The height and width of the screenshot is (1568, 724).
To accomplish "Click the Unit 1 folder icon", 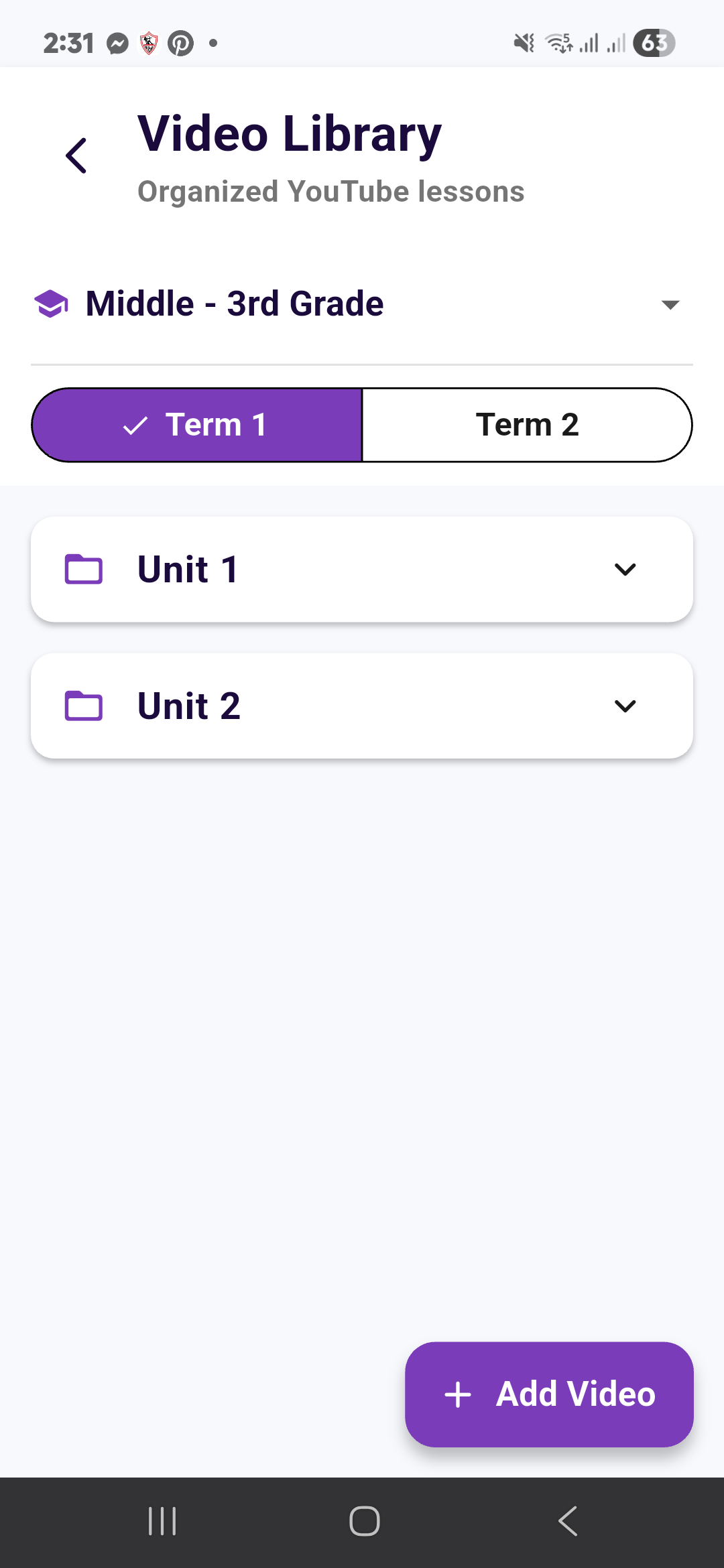I will 84,569.
